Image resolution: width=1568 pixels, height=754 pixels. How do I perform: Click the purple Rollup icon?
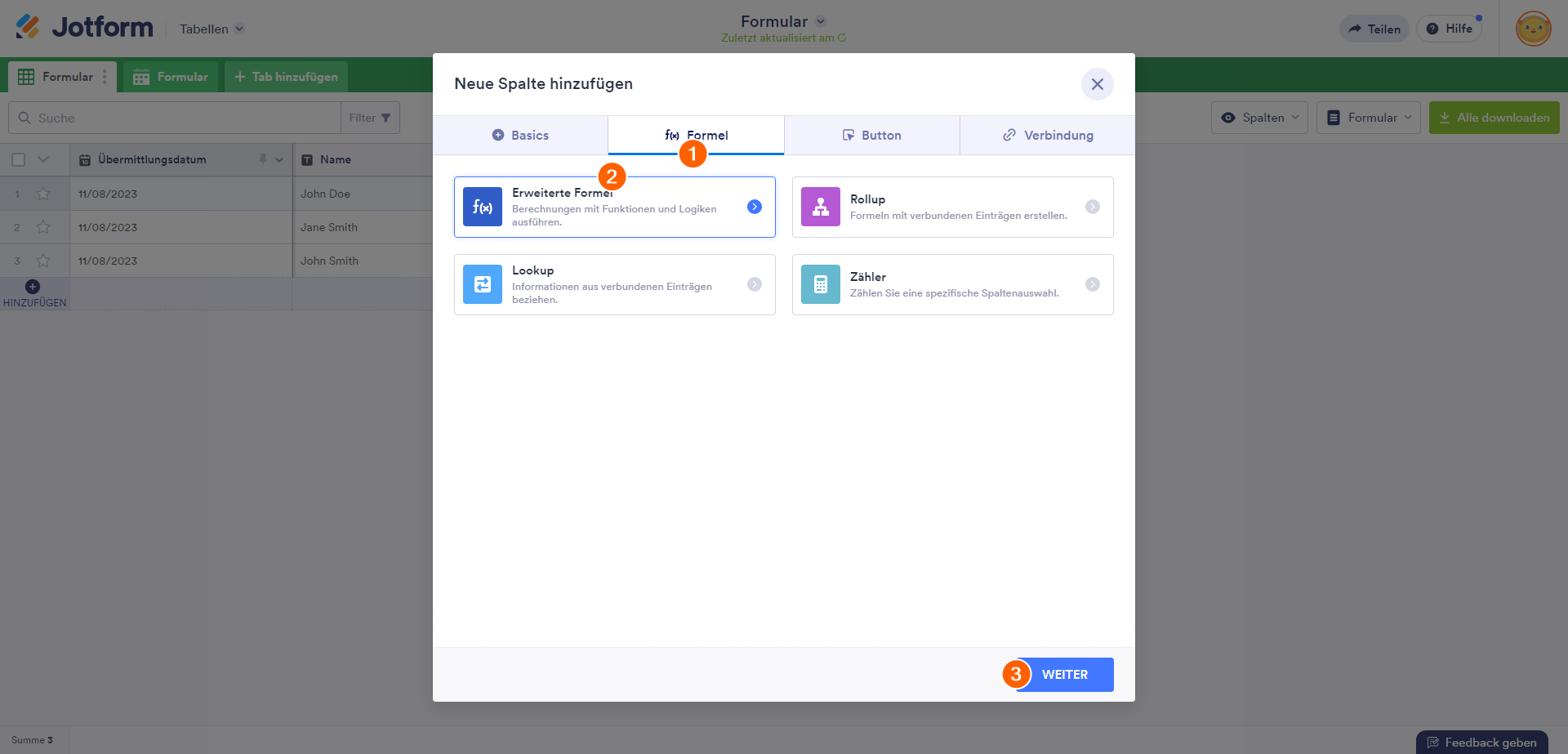coord(820,207)
